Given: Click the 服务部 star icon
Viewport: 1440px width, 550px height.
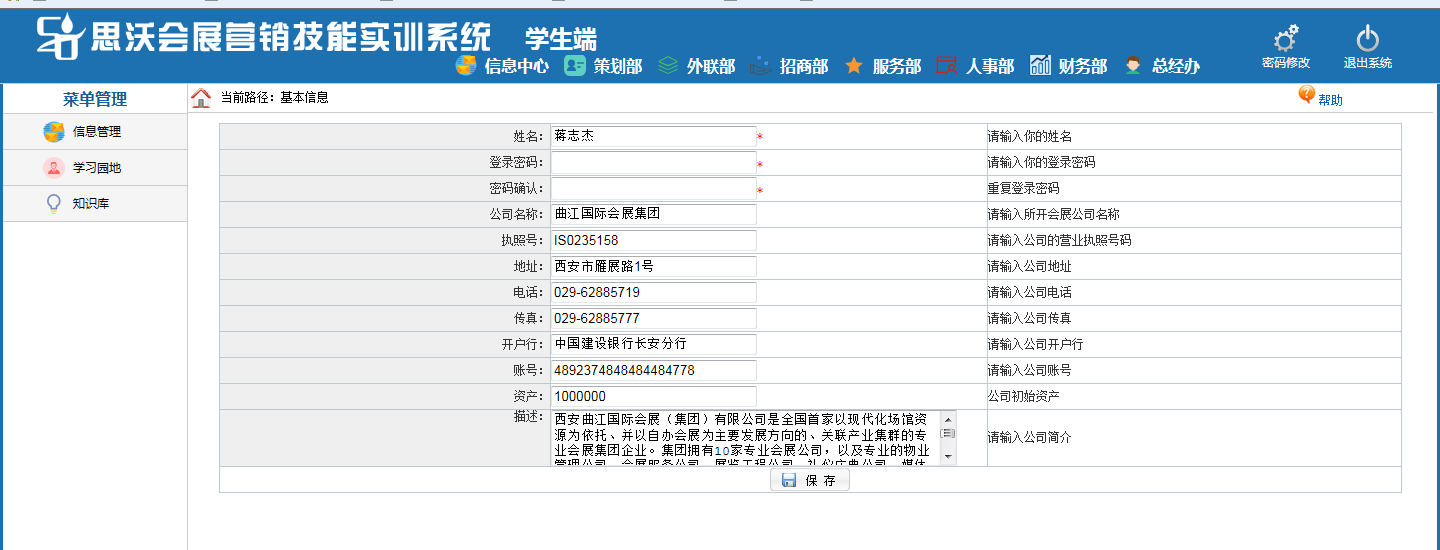Looking at the screenshot, I should point(854,66).
